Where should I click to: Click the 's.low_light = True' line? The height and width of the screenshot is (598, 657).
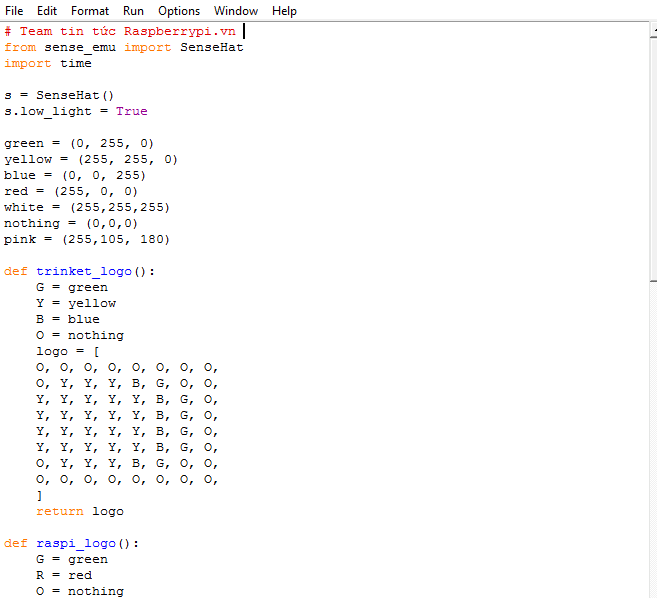pyautogui.click(x=75, y=111)
